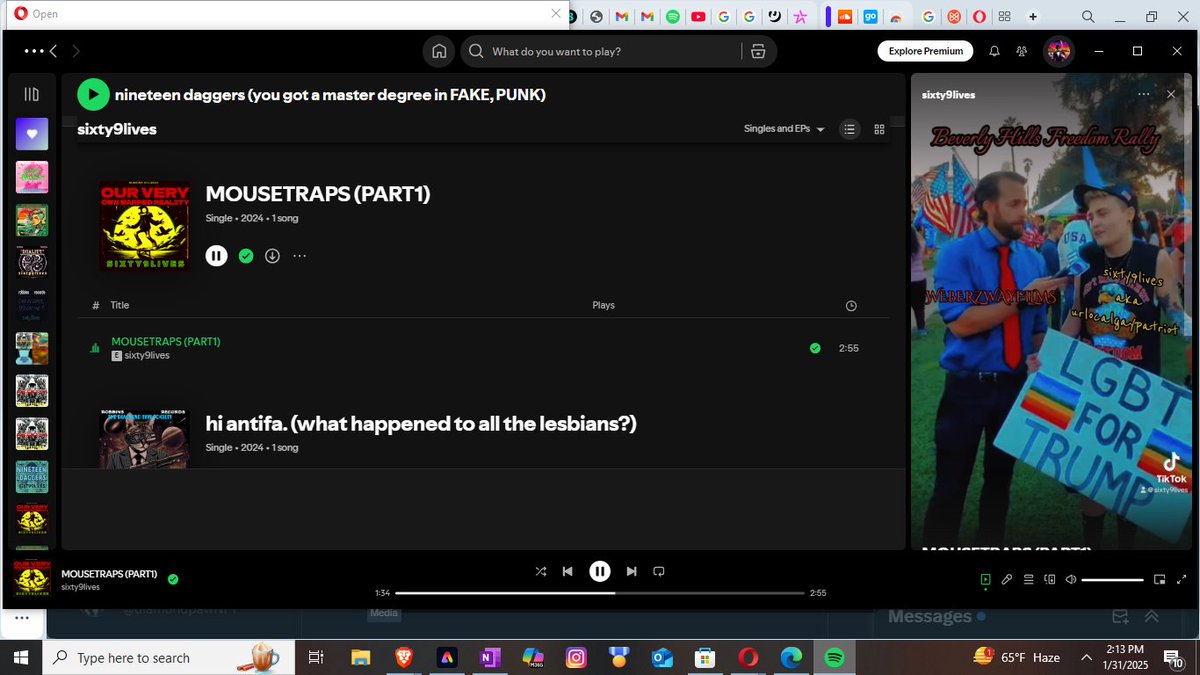
Task: Toggle saved check beside now-playing song title
Action: pos(173,578)
